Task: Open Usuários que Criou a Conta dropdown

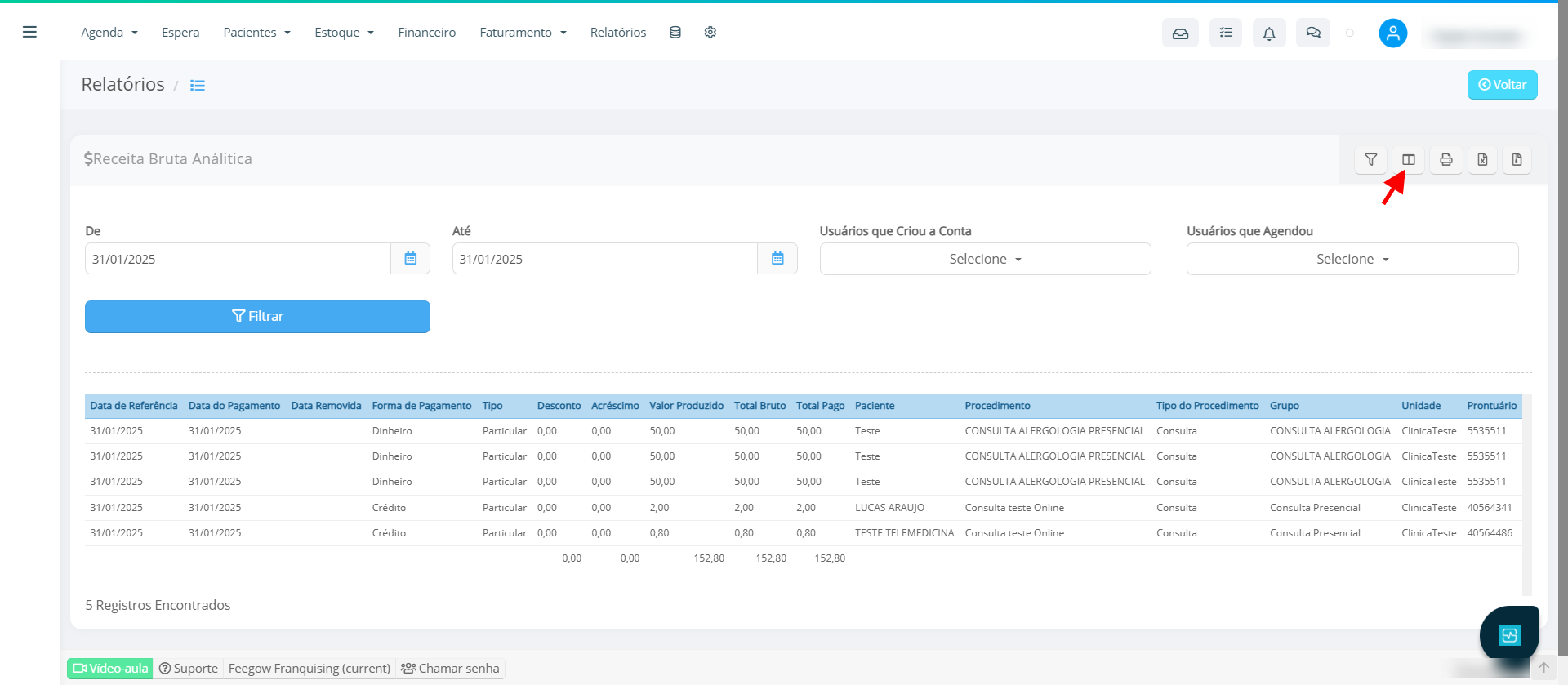Action: pyautogui.click(x=985, y=259)
